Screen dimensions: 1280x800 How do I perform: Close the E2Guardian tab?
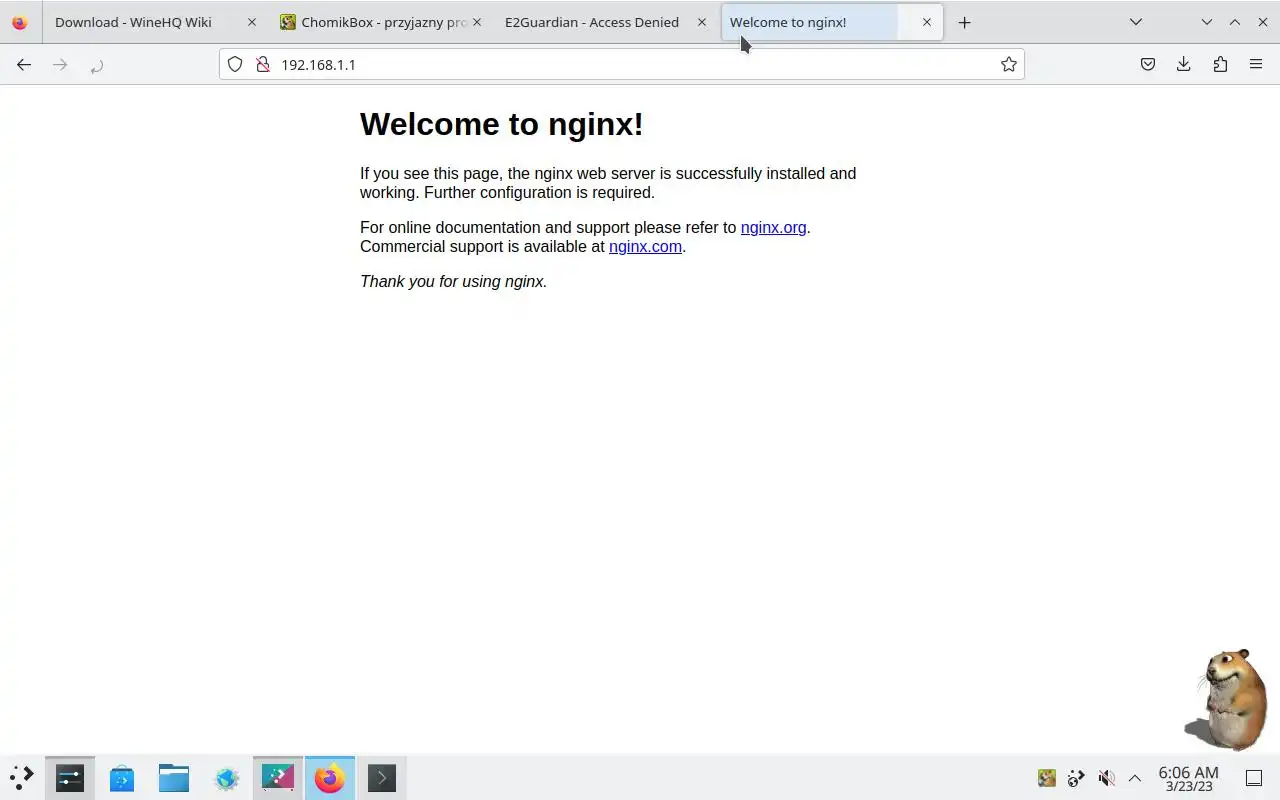click(701, 22)
